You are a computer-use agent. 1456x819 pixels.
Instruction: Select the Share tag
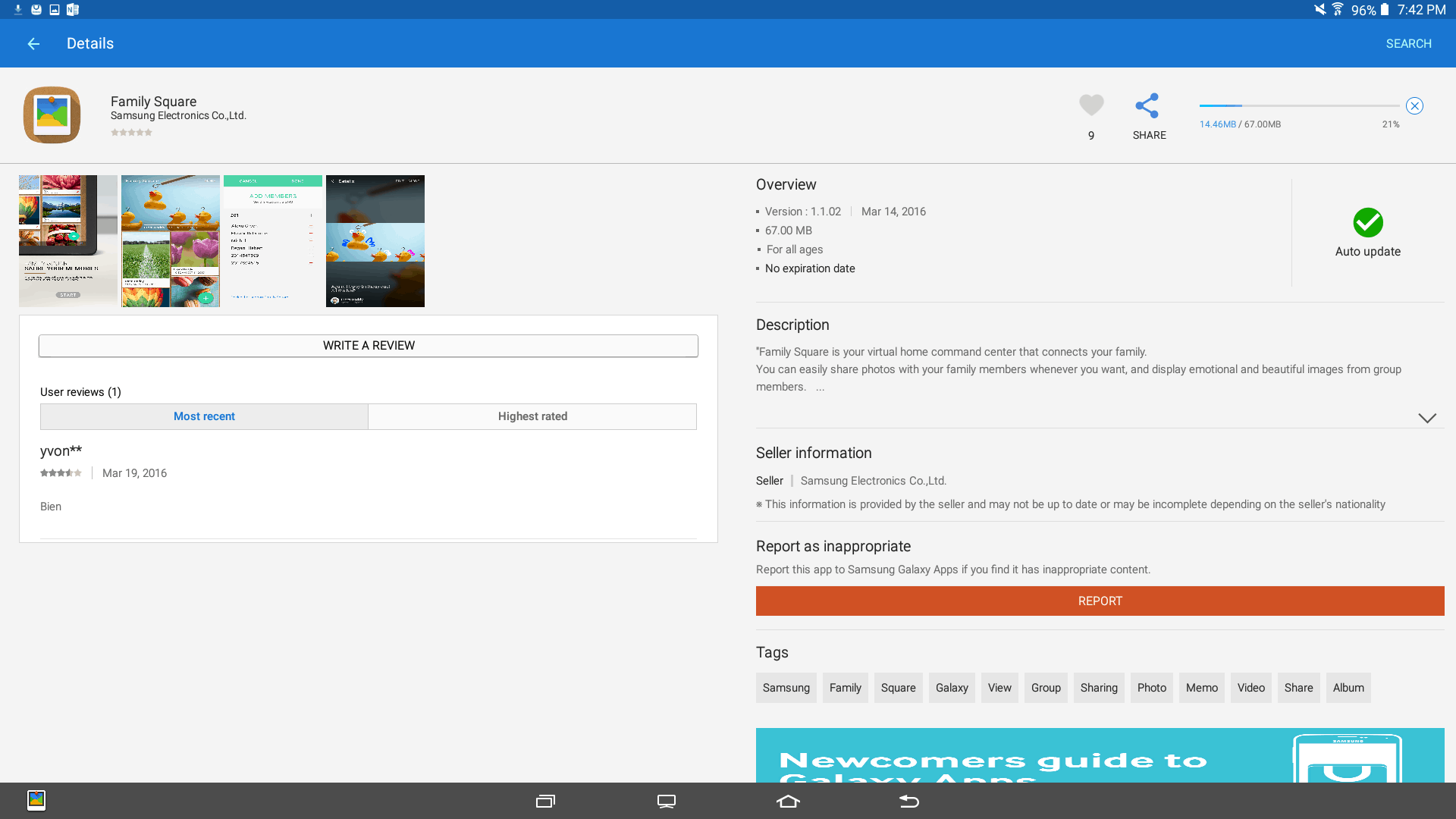[x=1299, y=688]
